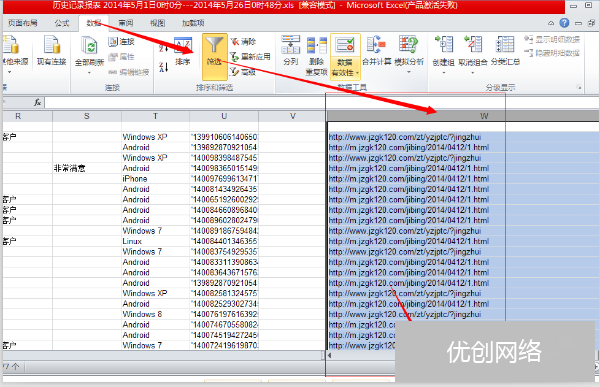Click the Excel Help question mark icon
Image resolution: width=600 pixels, height=387 pixels.
pyautogui.click(x=564, y=23)
